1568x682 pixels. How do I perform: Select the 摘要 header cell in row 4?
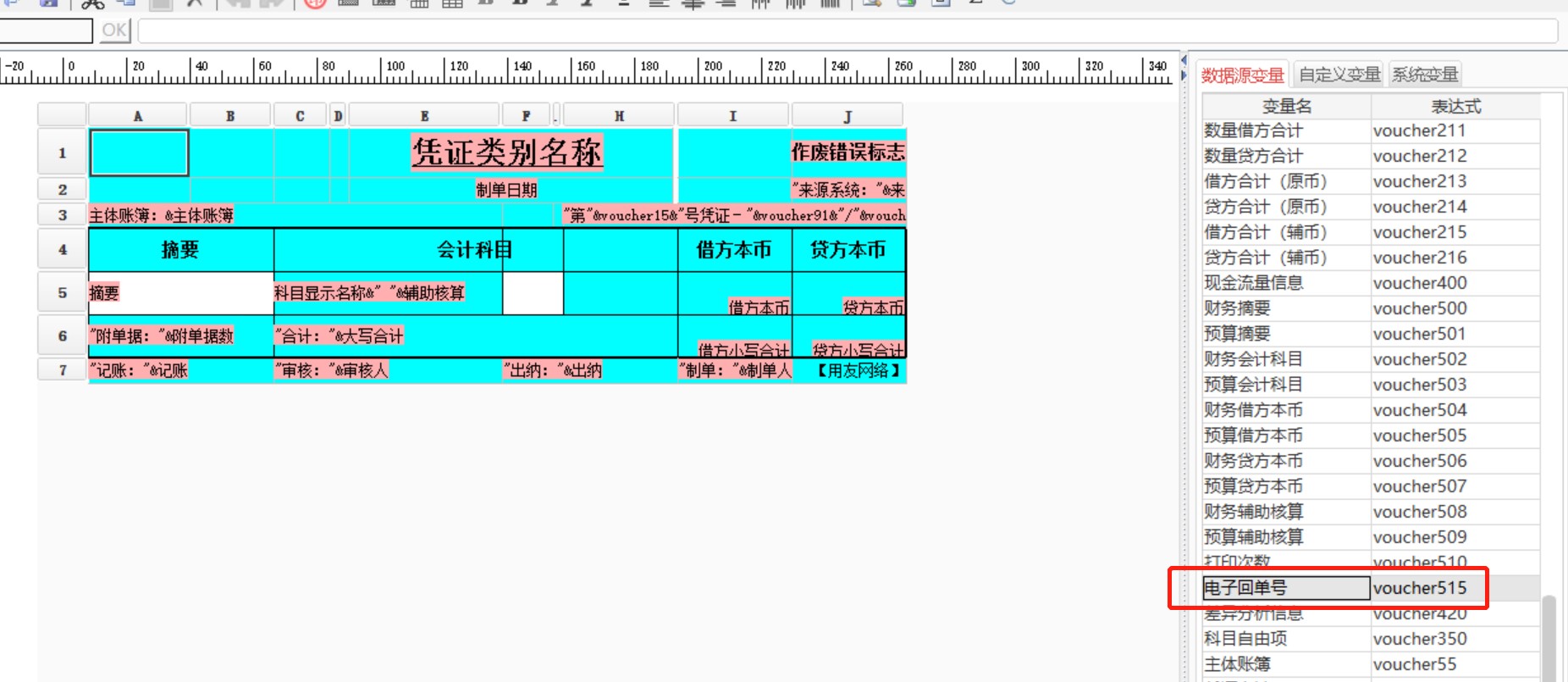180,250
